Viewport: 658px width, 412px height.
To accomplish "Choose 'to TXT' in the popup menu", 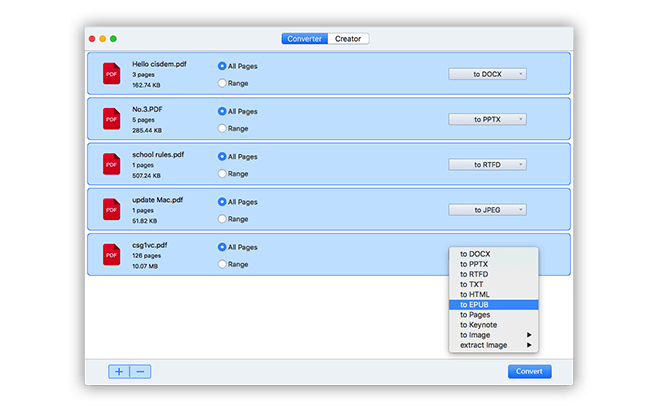I will pyautogui.click(x=494, y=284).
